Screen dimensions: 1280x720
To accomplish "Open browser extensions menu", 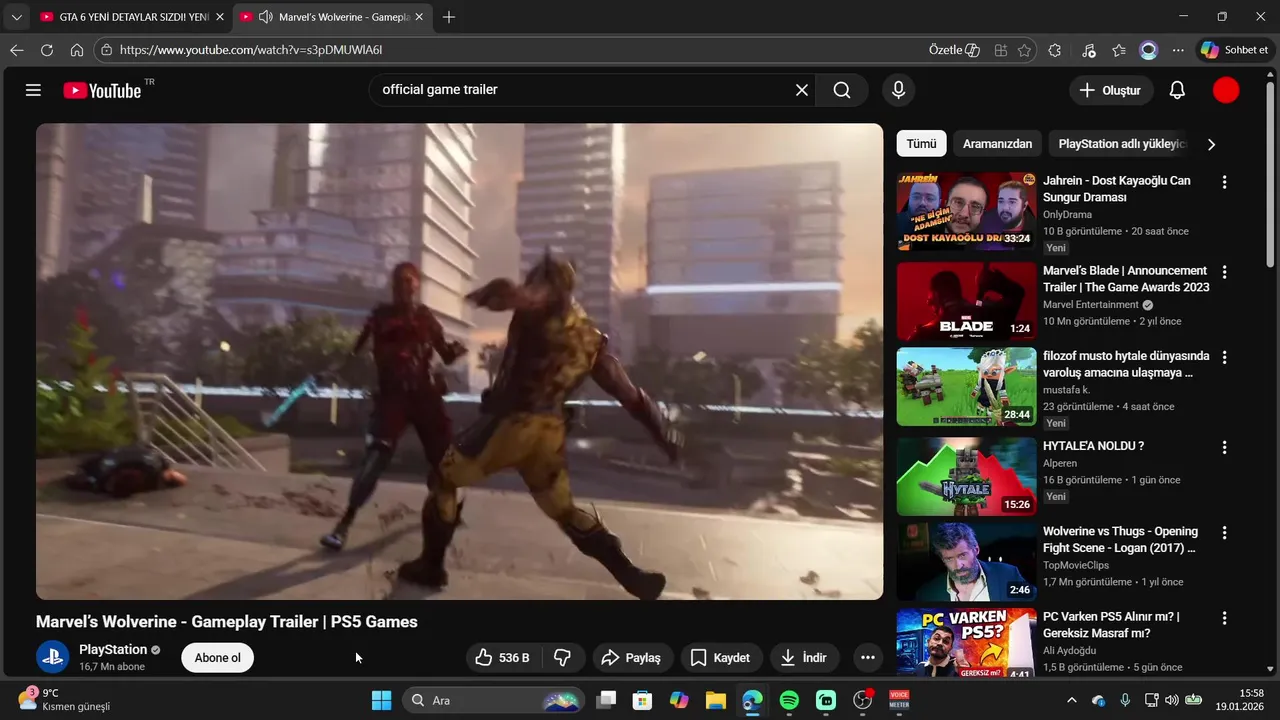I will pos(1055,50).
